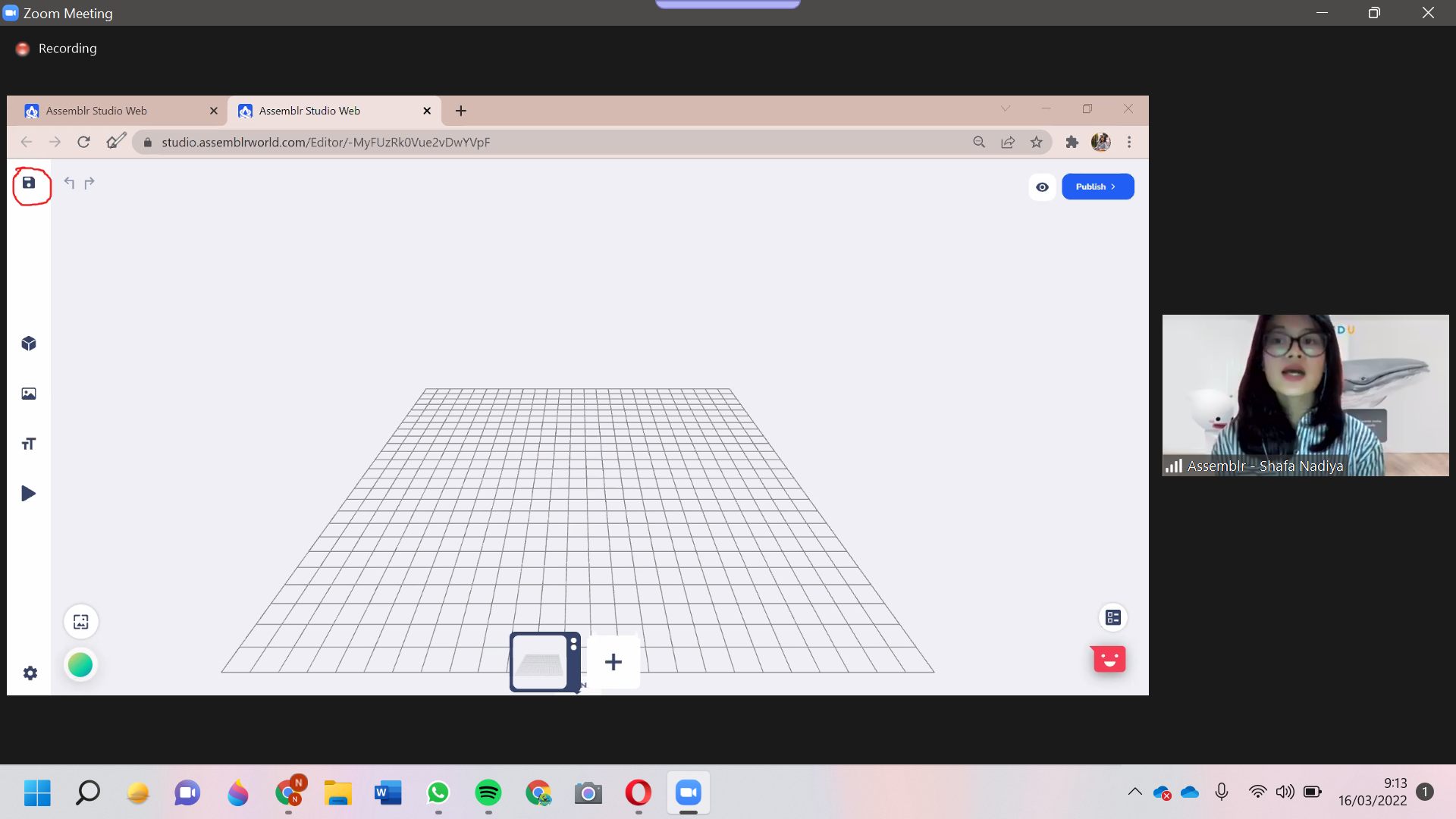
Task: Click the Save project icon
Action: pos(29,183)
